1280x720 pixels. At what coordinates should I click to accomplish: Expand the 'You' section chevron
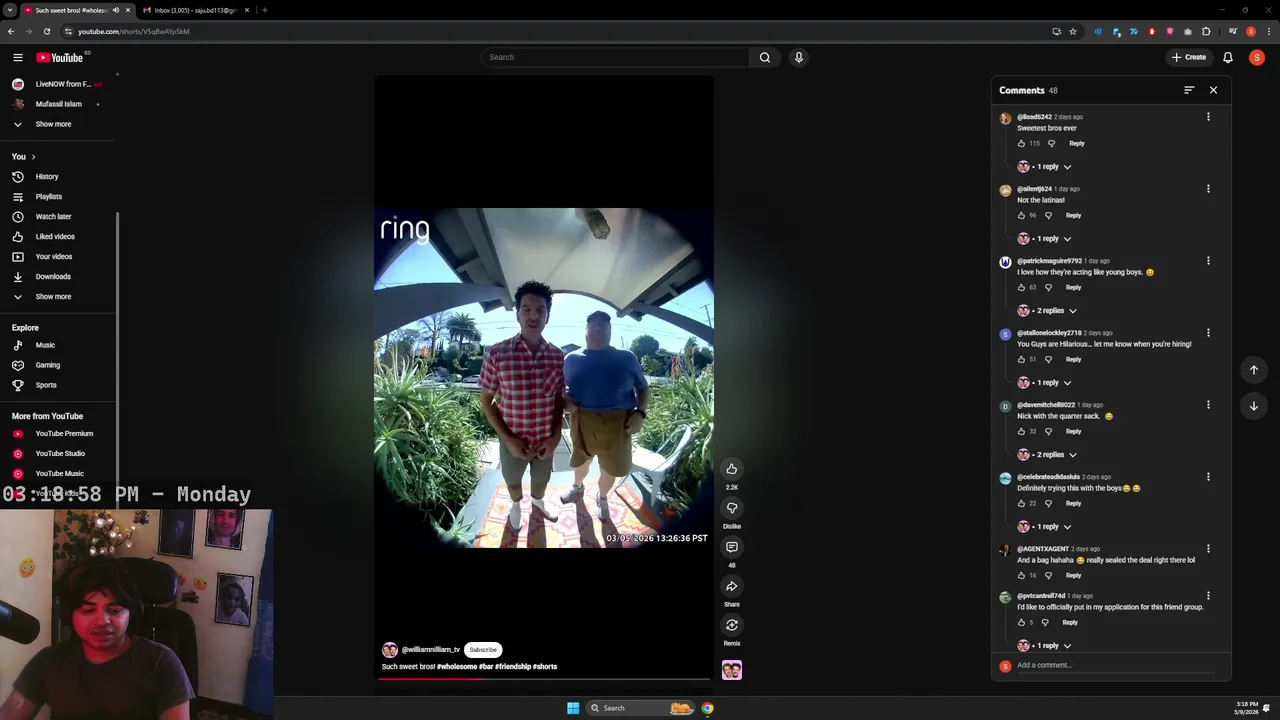coord(33,156)
